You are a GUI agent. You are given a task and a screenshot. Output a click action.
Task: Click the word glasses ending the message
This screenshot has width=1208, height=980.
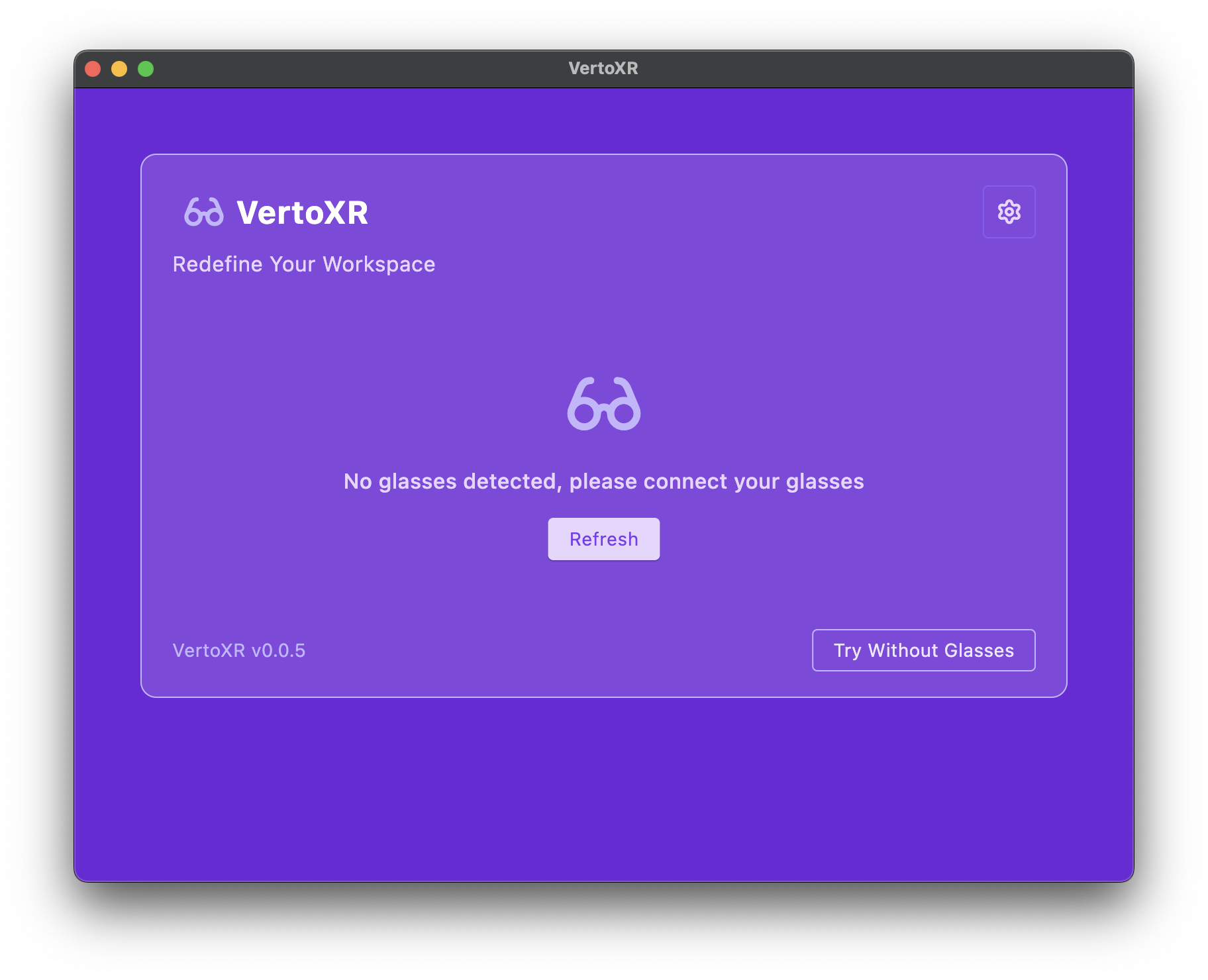tap(825, 481)
